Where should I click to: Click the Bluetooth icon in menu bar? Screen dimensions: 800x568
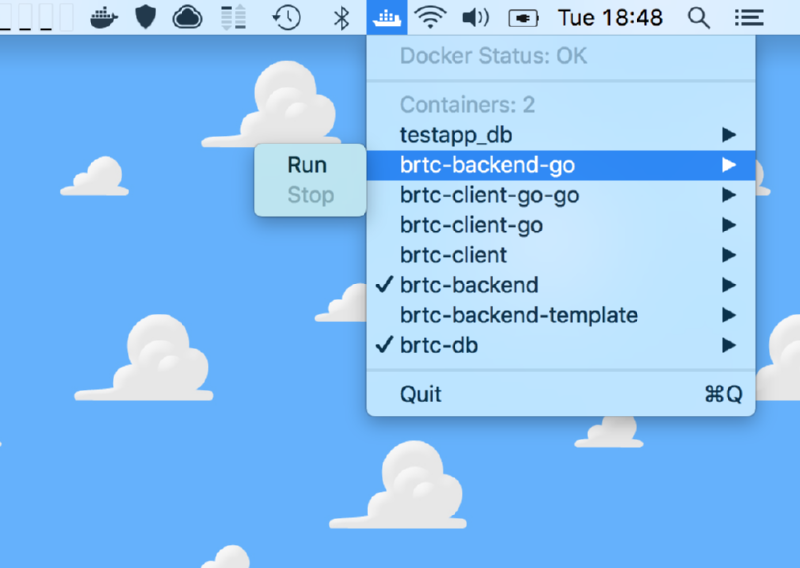(x=341, y=18)
